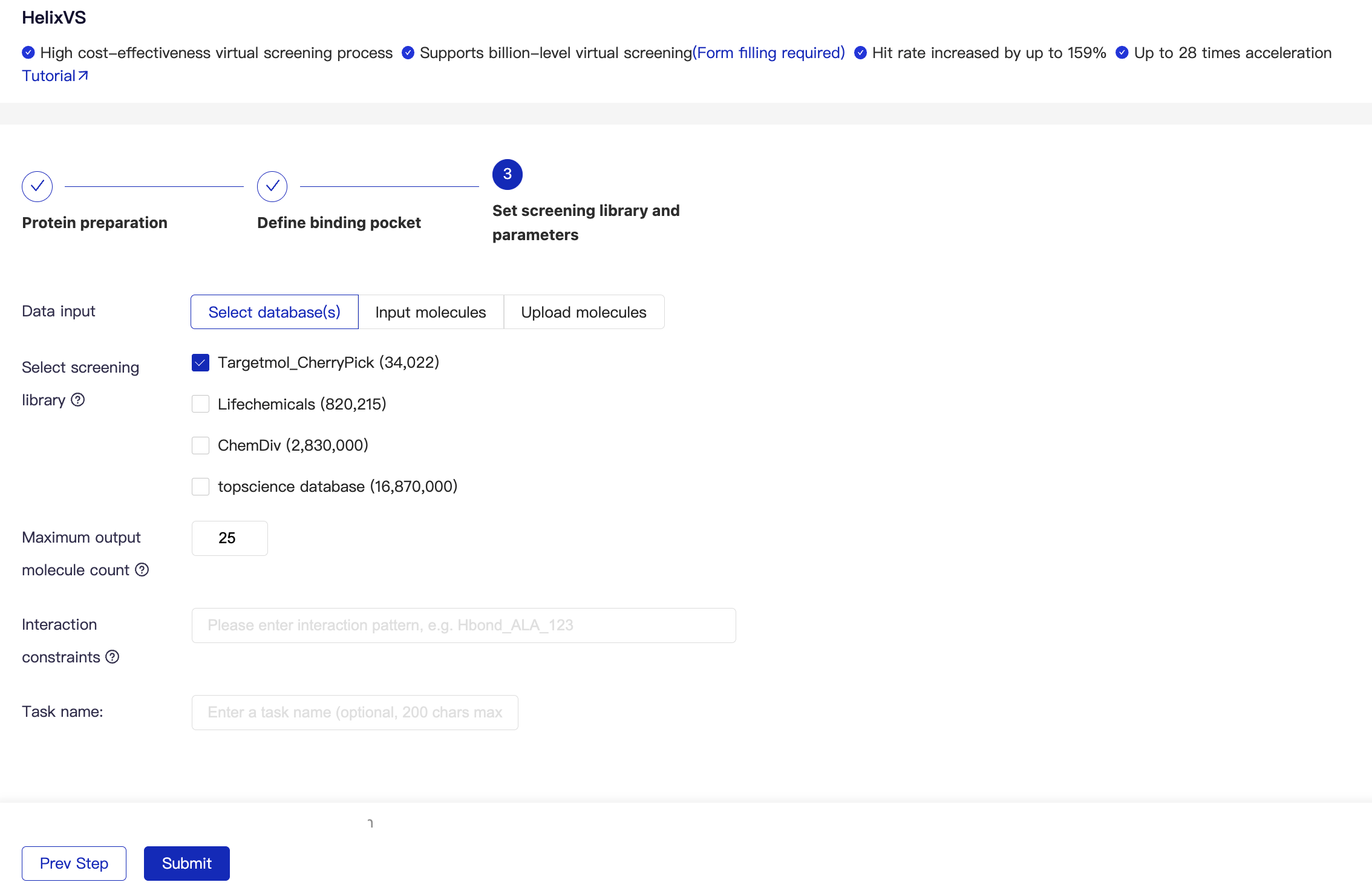Select the topscience database checkbox
Screen dimensions: 1372x885
coord(200,486)
